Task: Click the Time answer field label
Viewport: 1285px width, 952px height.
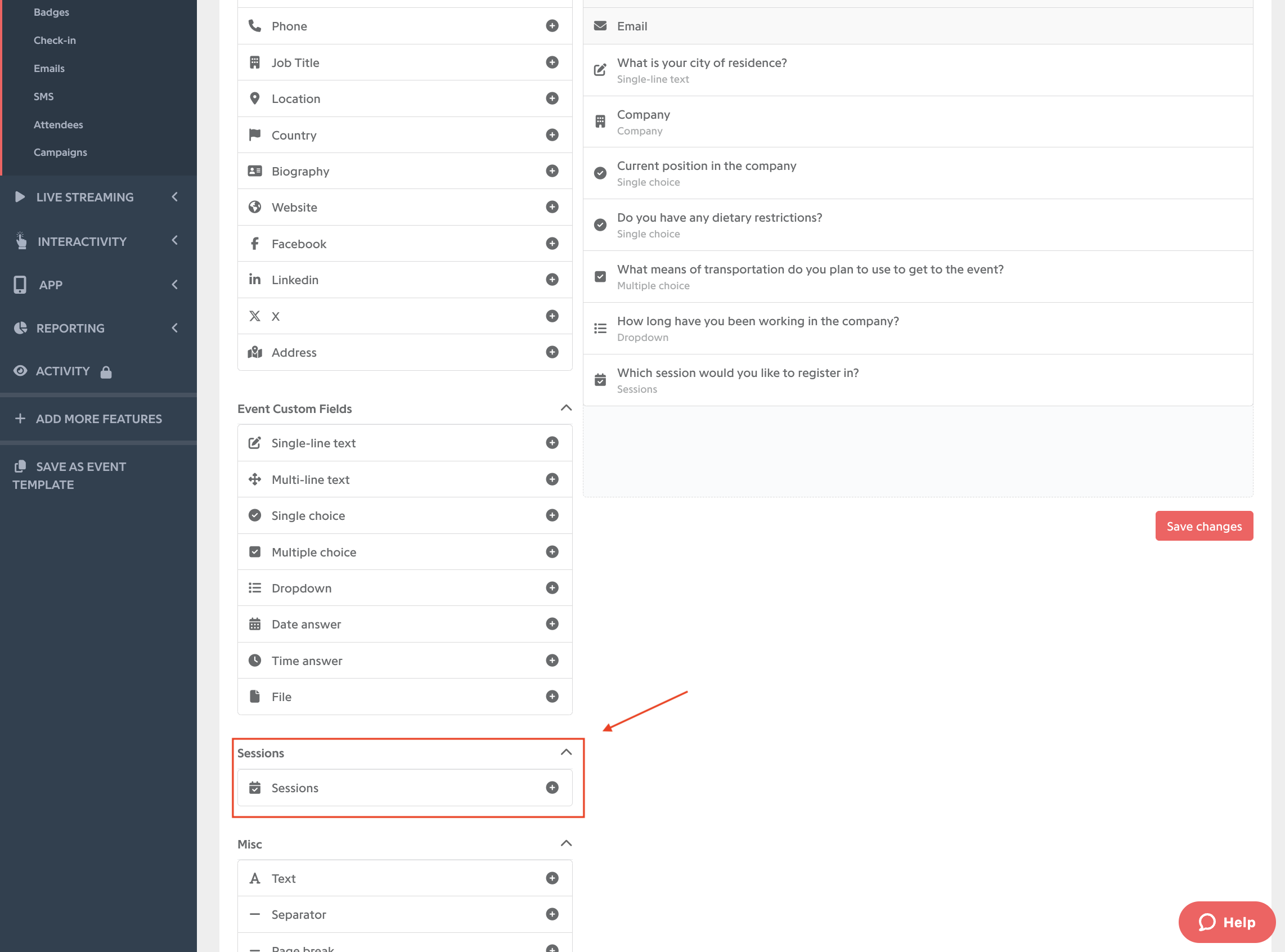Action: [x=307, y=661]
